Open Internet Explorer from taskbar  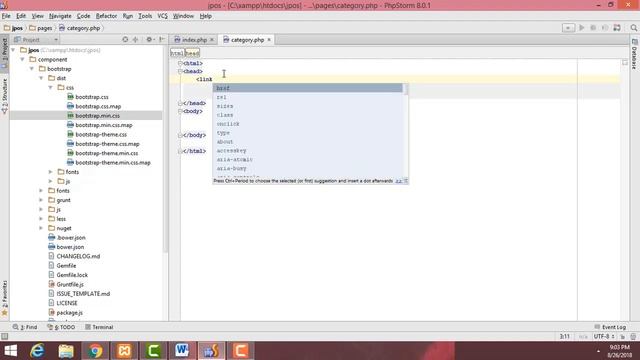tap(37, 351)
